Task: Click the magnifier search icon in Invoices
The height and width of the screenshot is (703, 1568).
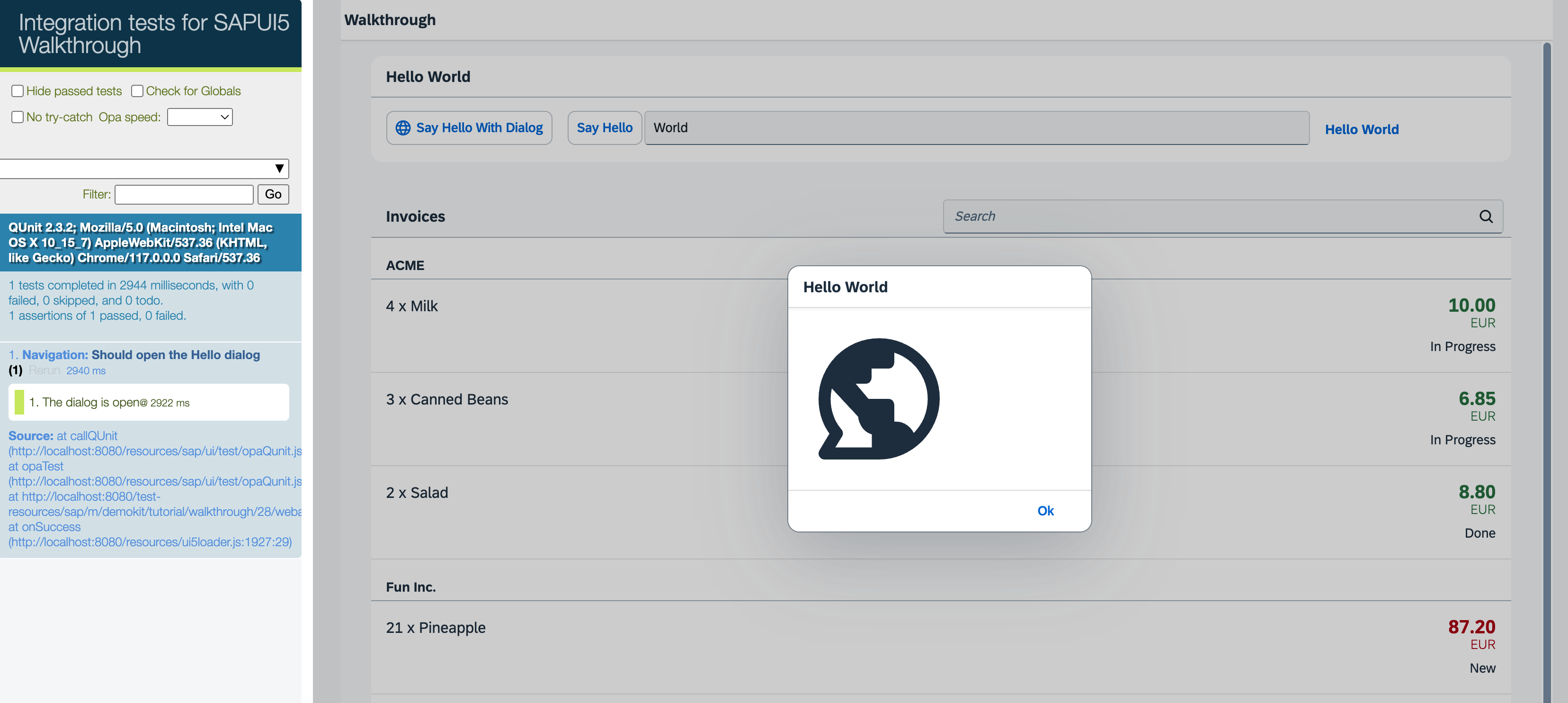Action: (x=1485, y=216)
